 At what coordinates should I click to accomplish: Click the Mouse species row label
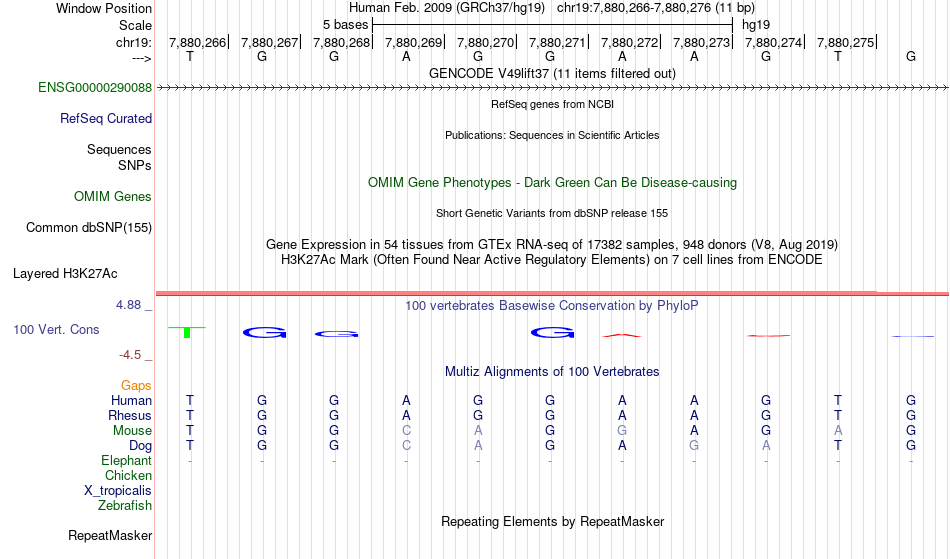[132, 431]
